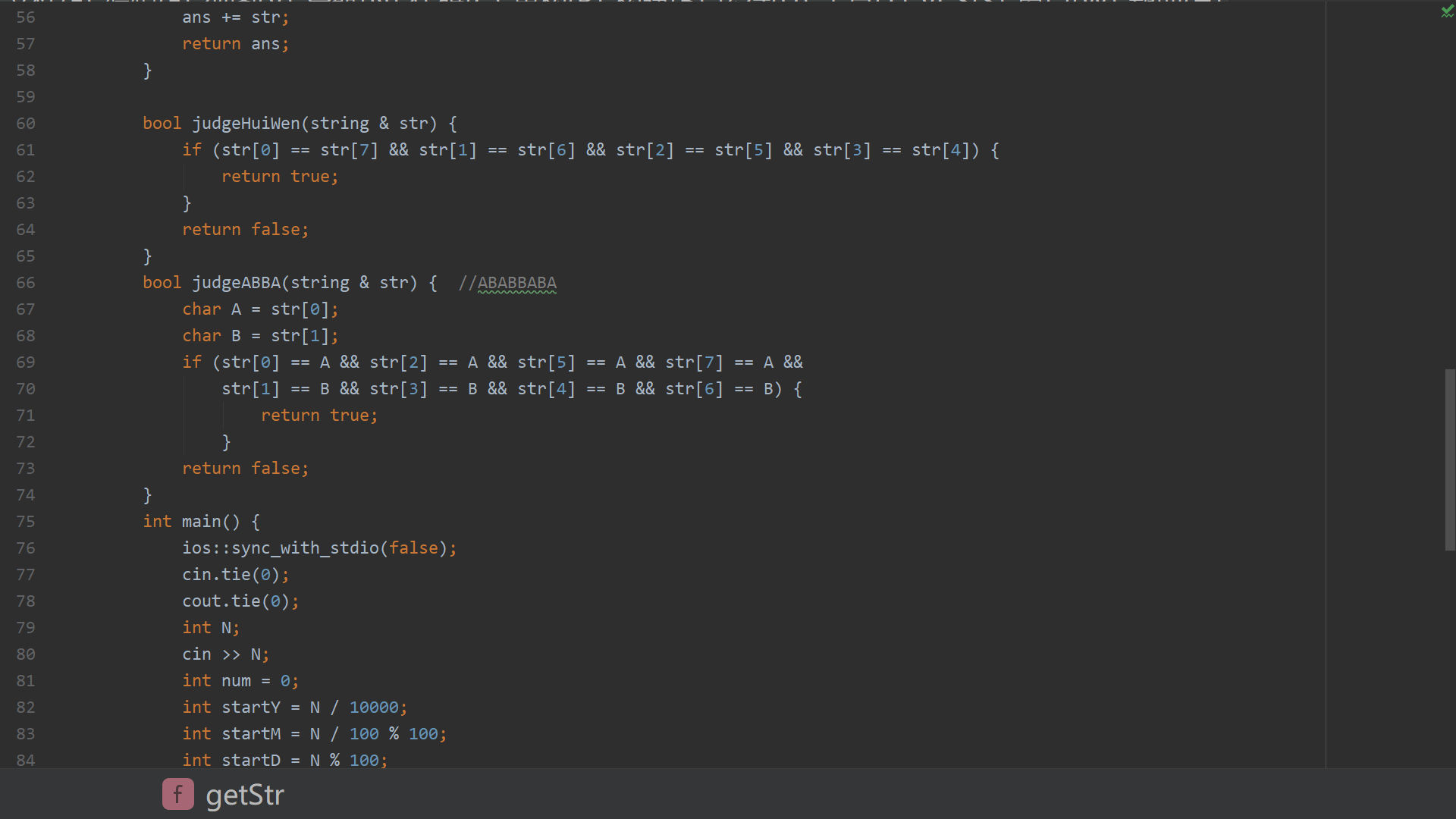The height and width of the screenshot is (819, 1456).
Task: Click 'char A = str[0];' line
Action: 260,309
